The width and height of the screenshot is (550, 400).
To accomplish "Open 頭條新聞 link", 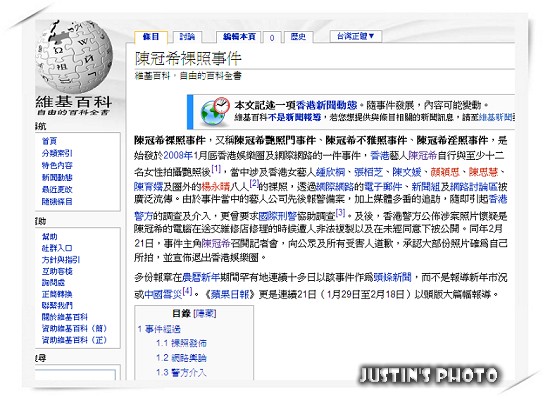I will pyautogui.click(x=393, y=277).
